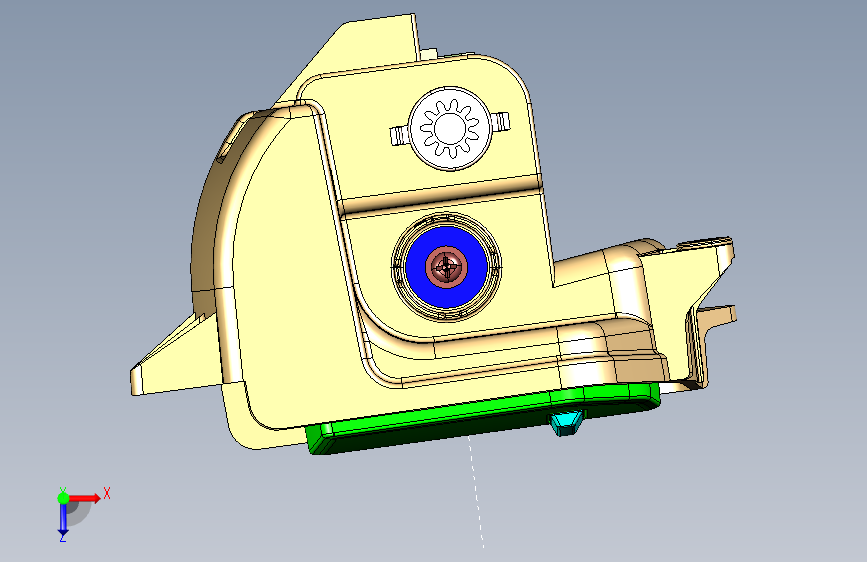Screen dimensions: 867x562
Task: Click the blue Z axis arrow of triad
Action: coord(63,520)
